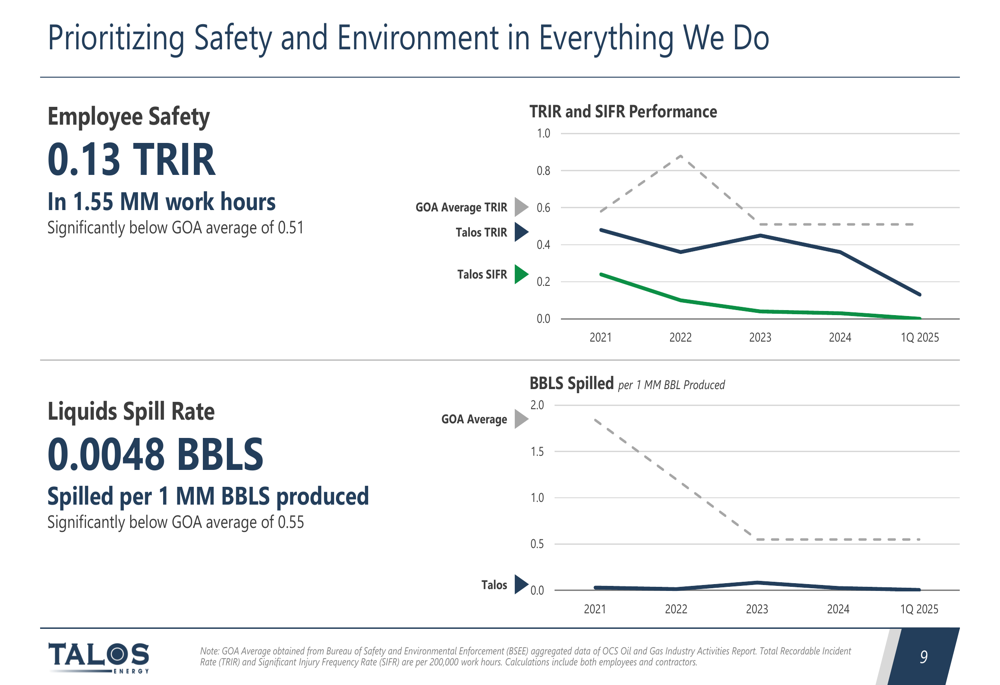Click the navy Talos TRIR triangle marker
Viewport: 1000px width, 685px height.
coord(521,232)
